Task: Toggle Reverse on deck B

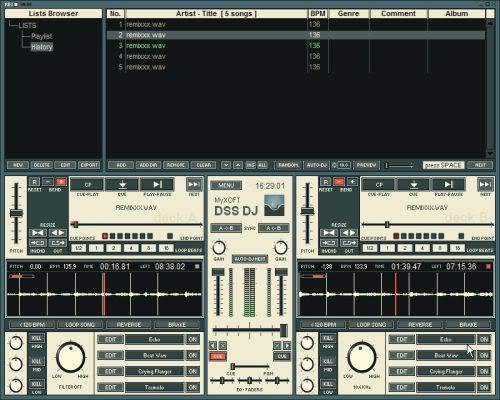Action: [420, 324]
